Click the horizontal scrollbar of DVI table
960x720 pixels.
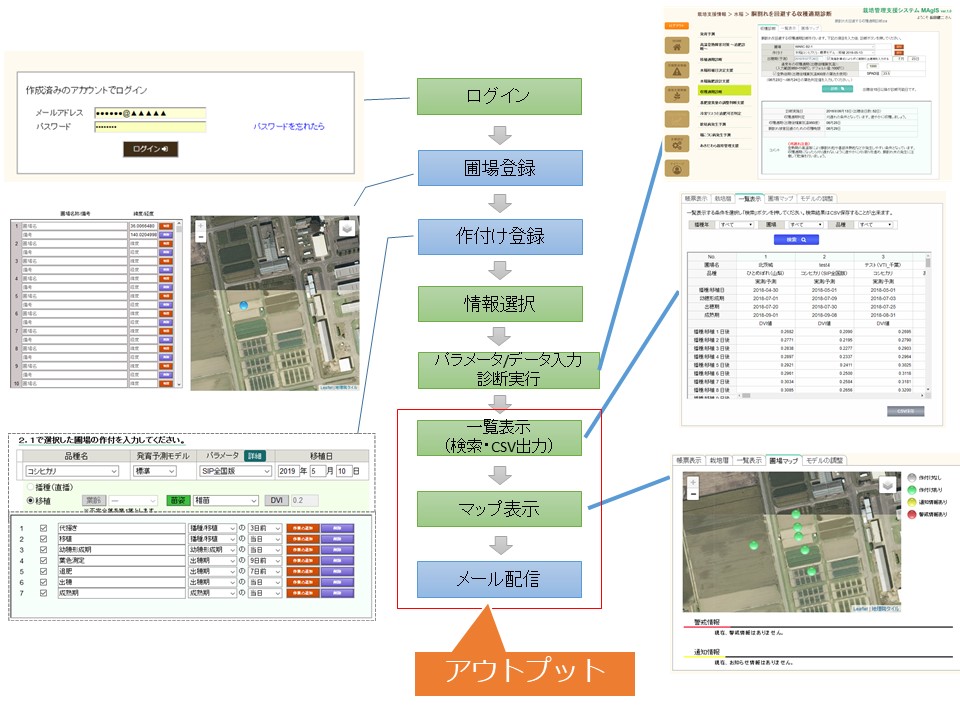point(833,396)
